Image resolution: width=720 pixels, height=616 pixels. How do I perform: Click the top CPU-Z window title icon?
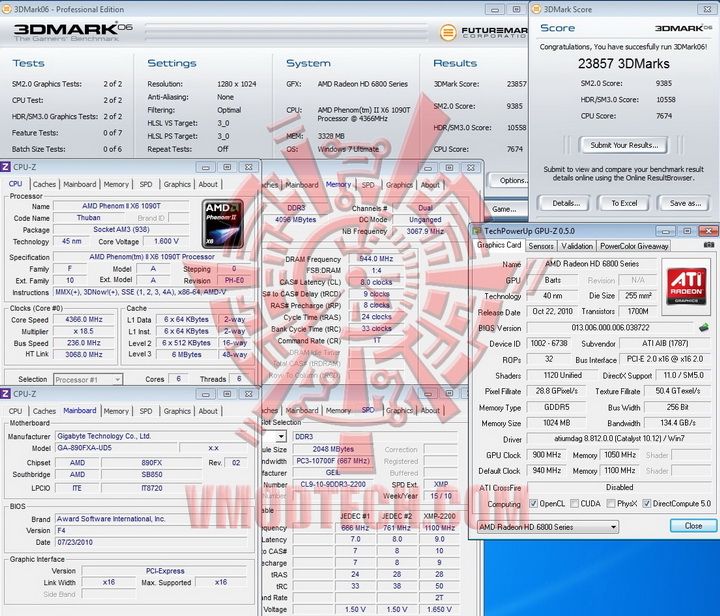coord(5,167)
